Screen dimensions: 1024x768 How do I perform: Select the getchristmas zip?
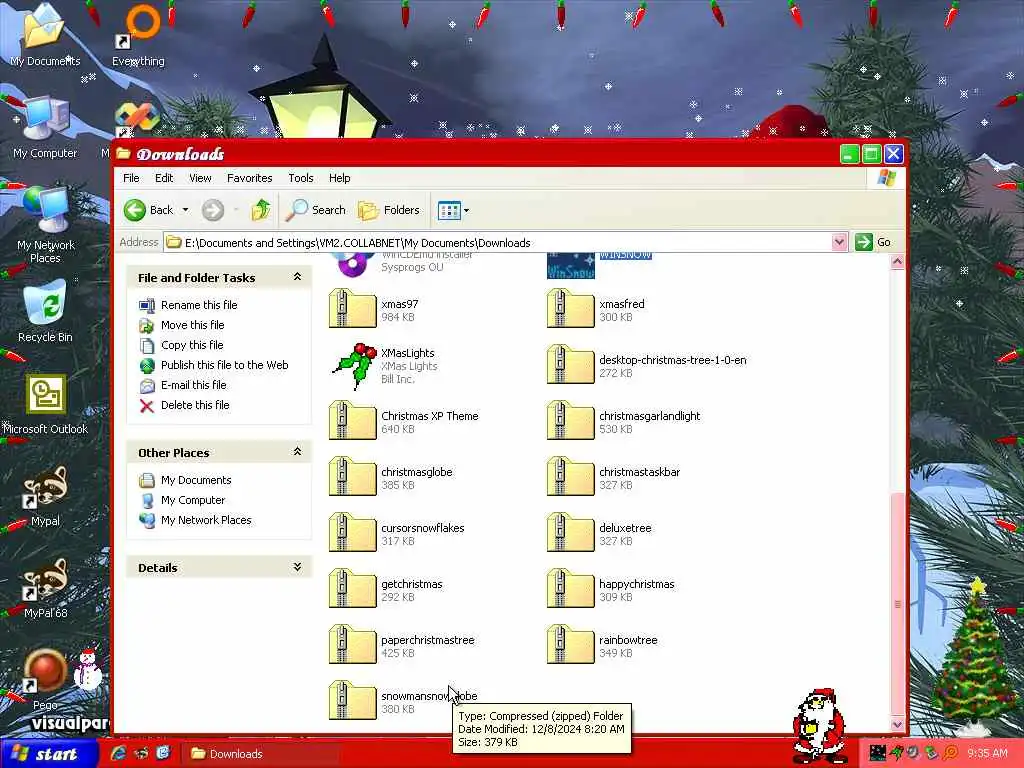click(353, 589)
